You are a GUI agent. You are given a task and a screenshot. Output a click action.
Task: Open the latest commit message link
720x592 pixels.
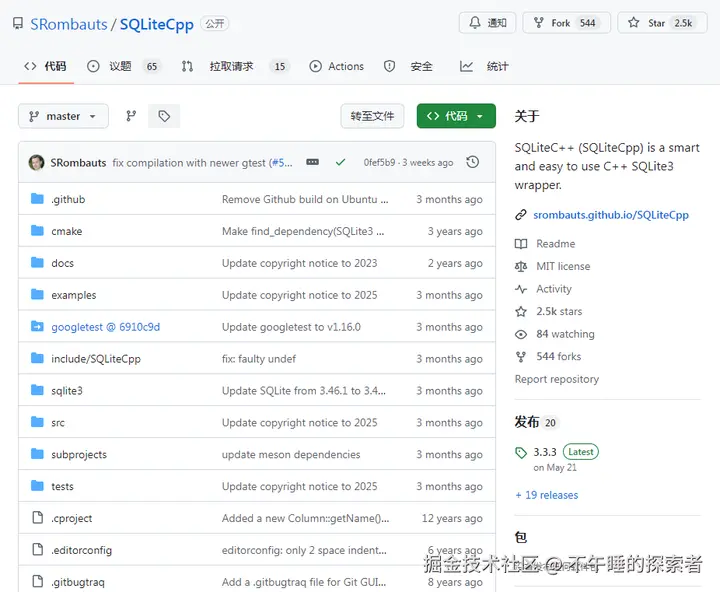(189, 163)
